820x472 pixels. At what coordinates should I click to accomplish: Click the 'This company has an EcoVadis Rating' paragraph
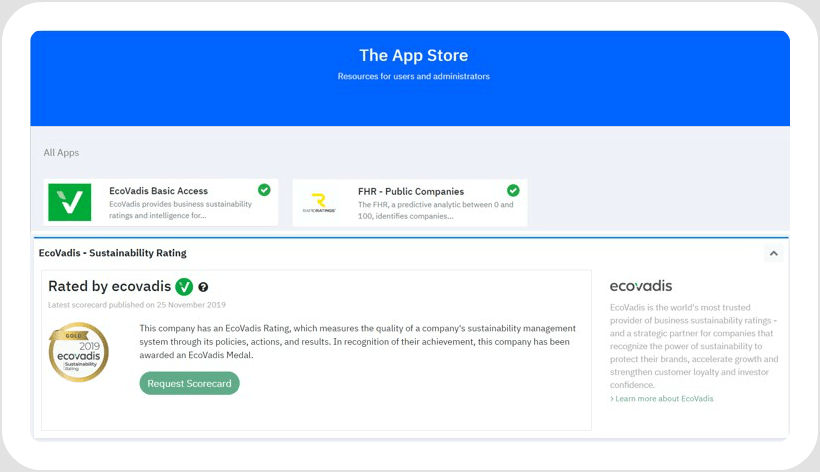click(x=357, y=342)
